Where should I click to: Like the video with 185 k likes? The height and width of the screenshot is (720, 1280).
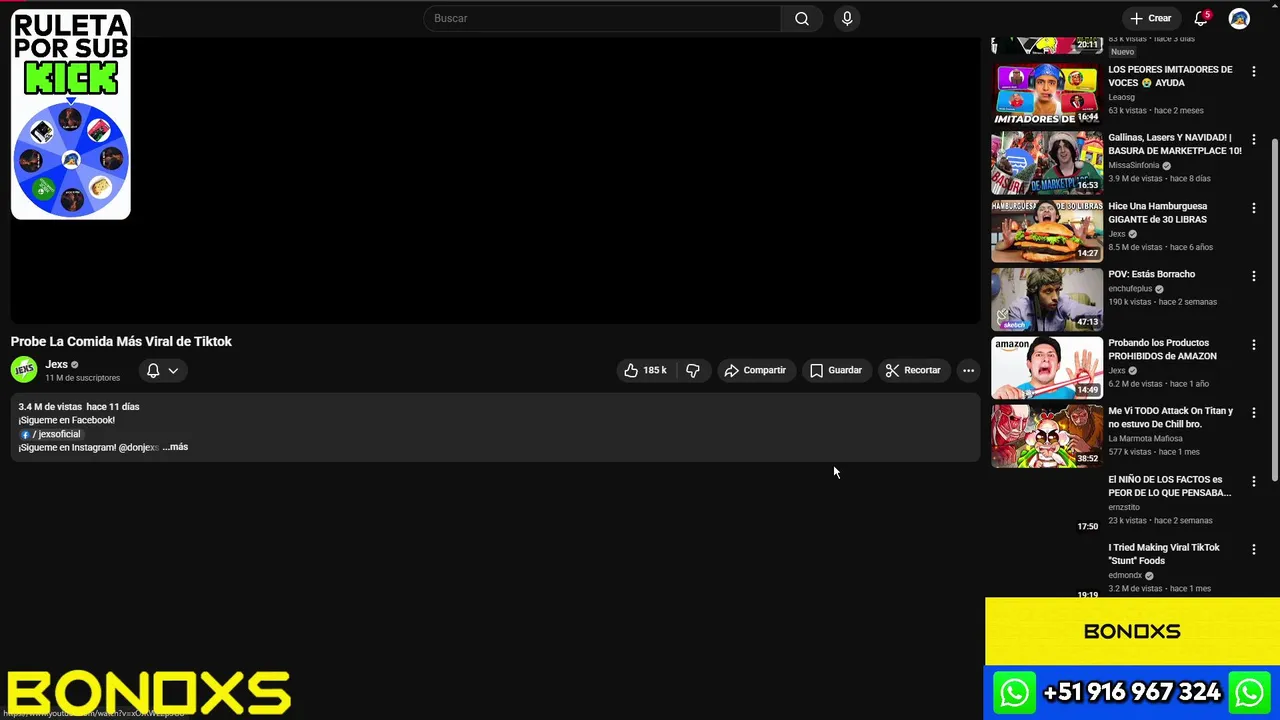click(x=645, y=370)
